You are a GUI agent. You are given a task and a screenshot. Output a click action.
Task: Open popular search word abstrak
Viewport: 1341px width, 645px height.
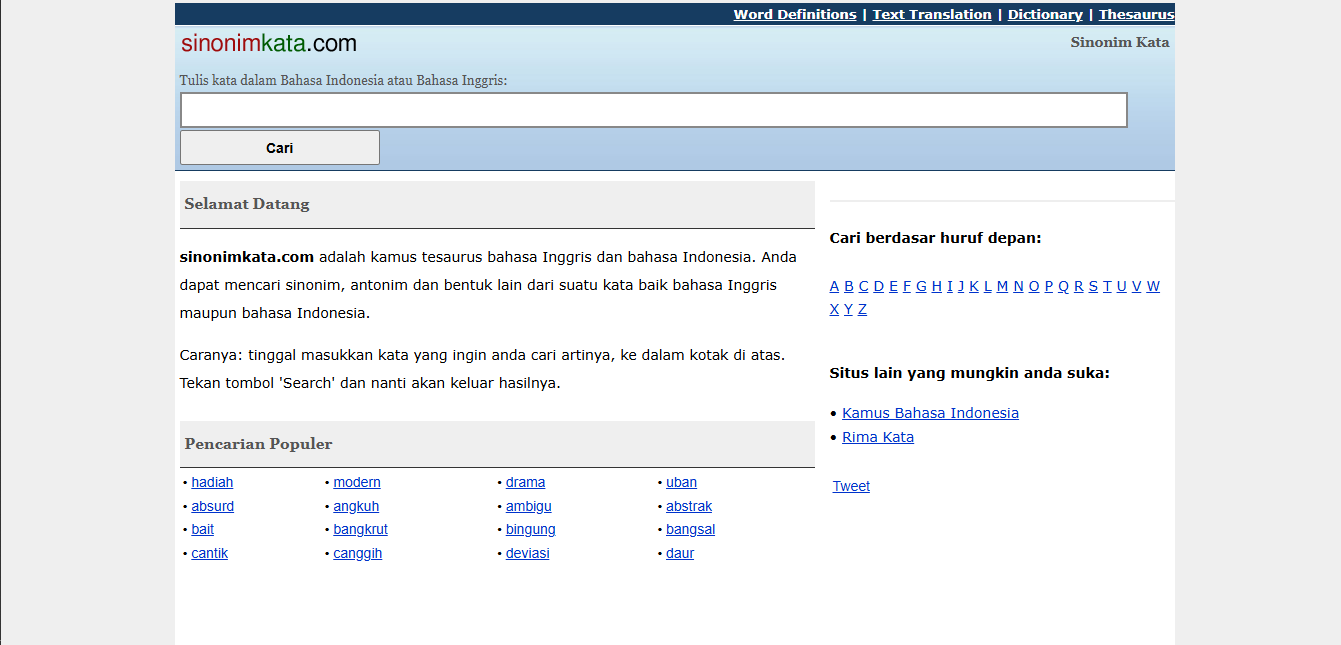point(690,506)
